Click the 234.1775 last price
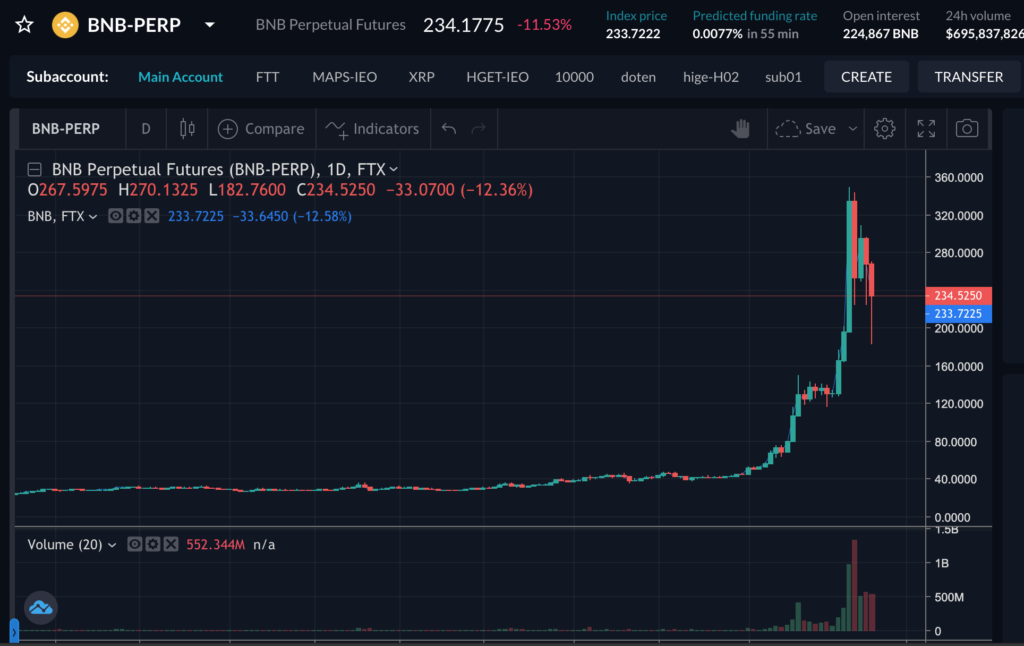1024x646 pixels. pyautogui.click(x=464, y=25)
